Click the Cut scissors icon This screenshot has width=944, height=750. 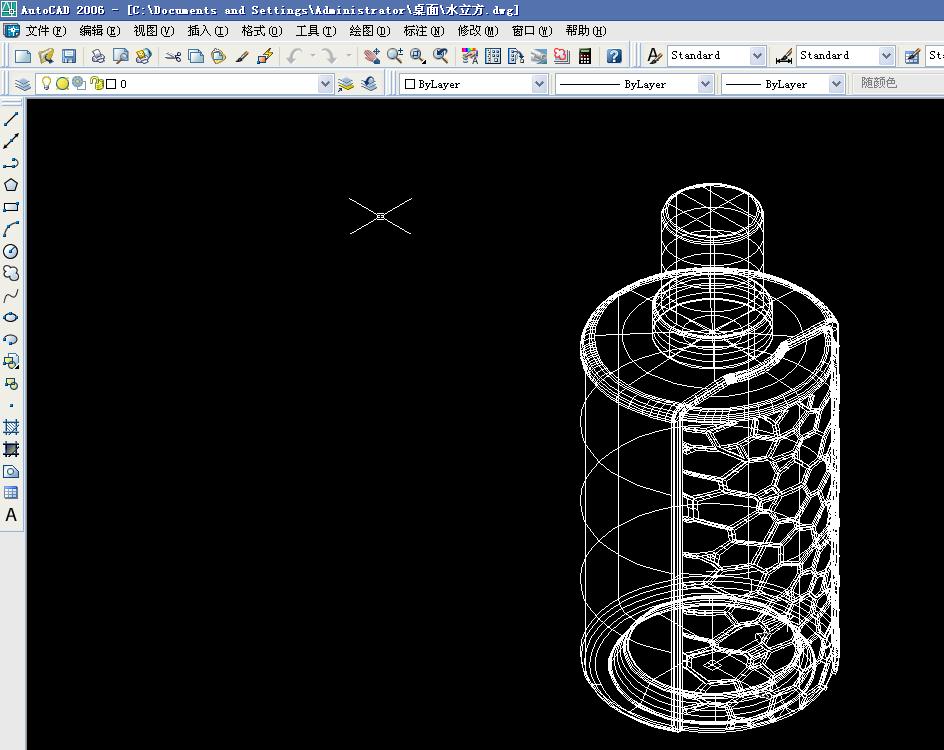[173, 56]
